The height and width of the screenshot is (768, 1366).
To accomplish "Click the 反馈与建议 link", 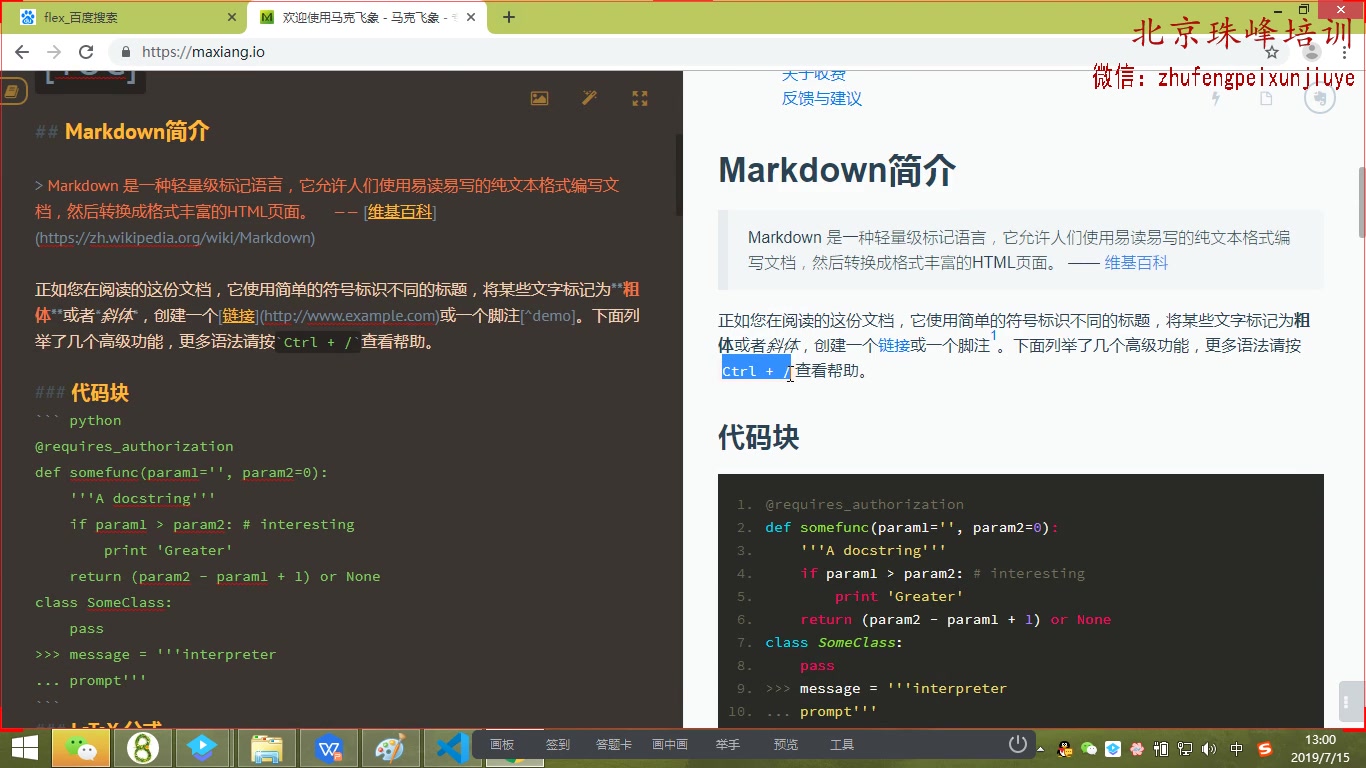I will point(821,98).
